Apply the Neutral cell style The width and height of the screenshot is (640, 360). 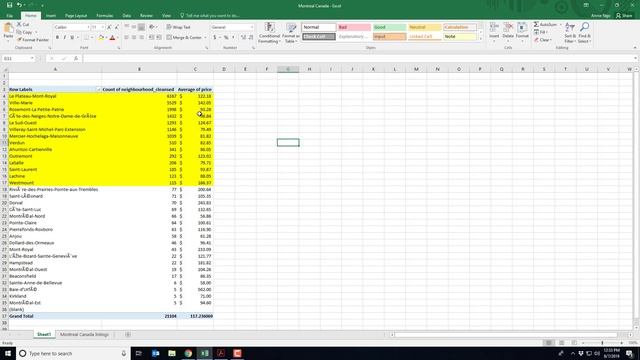tap(424, 27)
